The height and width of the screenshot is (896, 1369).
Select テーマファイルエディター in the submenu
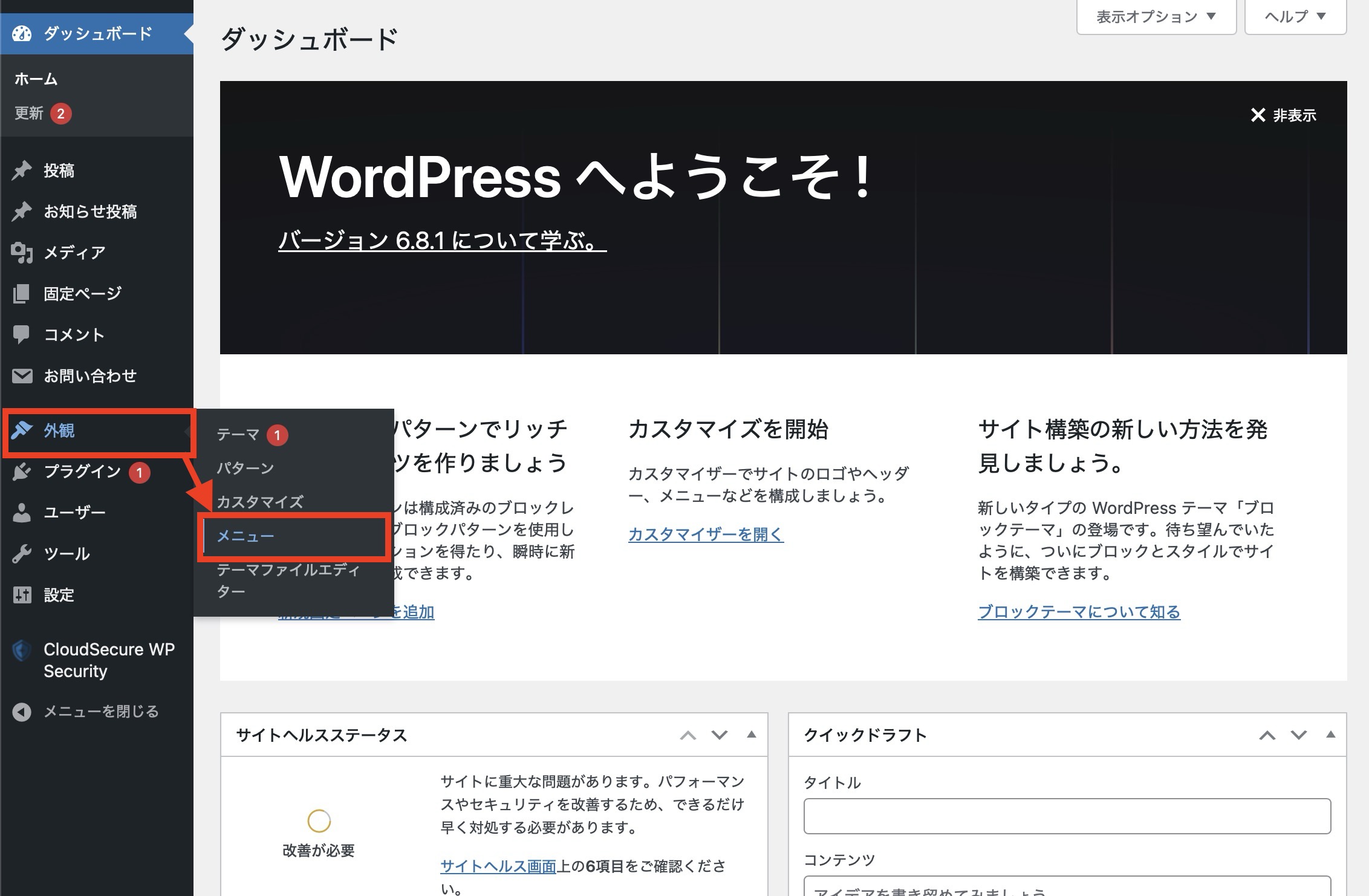288,580
